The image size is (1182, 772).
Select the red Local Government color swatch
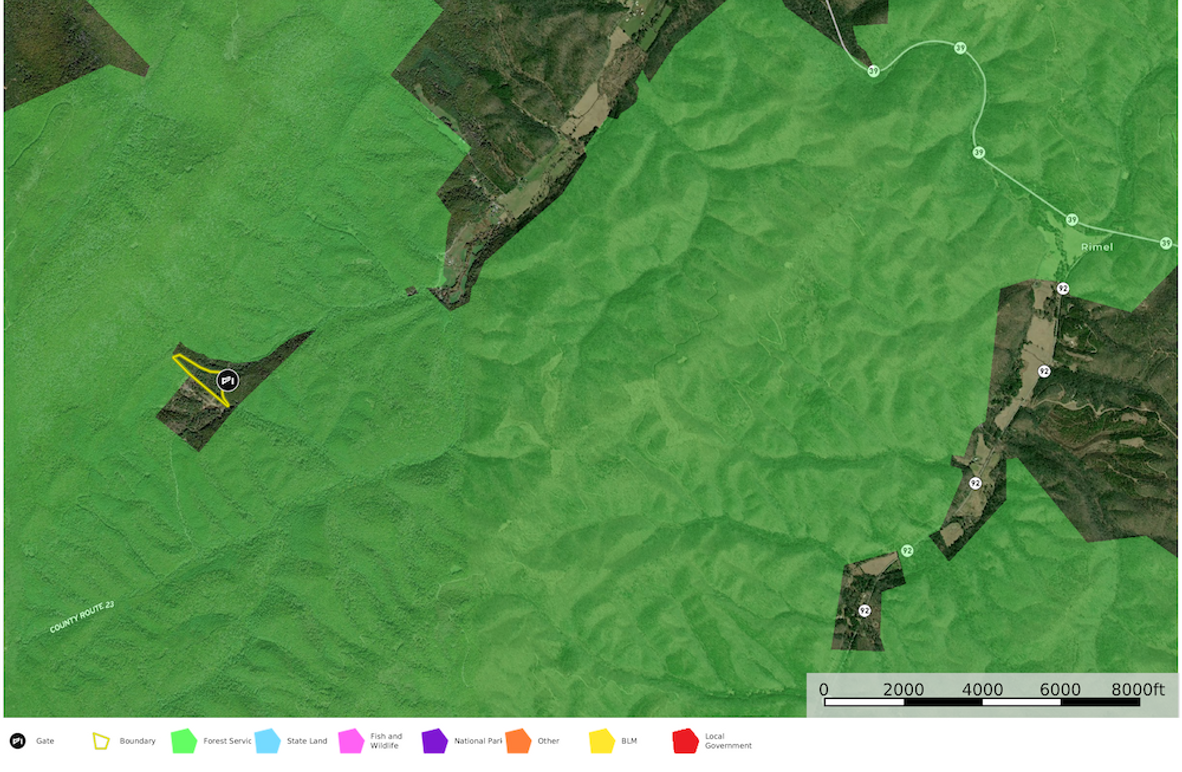point(685,741)
